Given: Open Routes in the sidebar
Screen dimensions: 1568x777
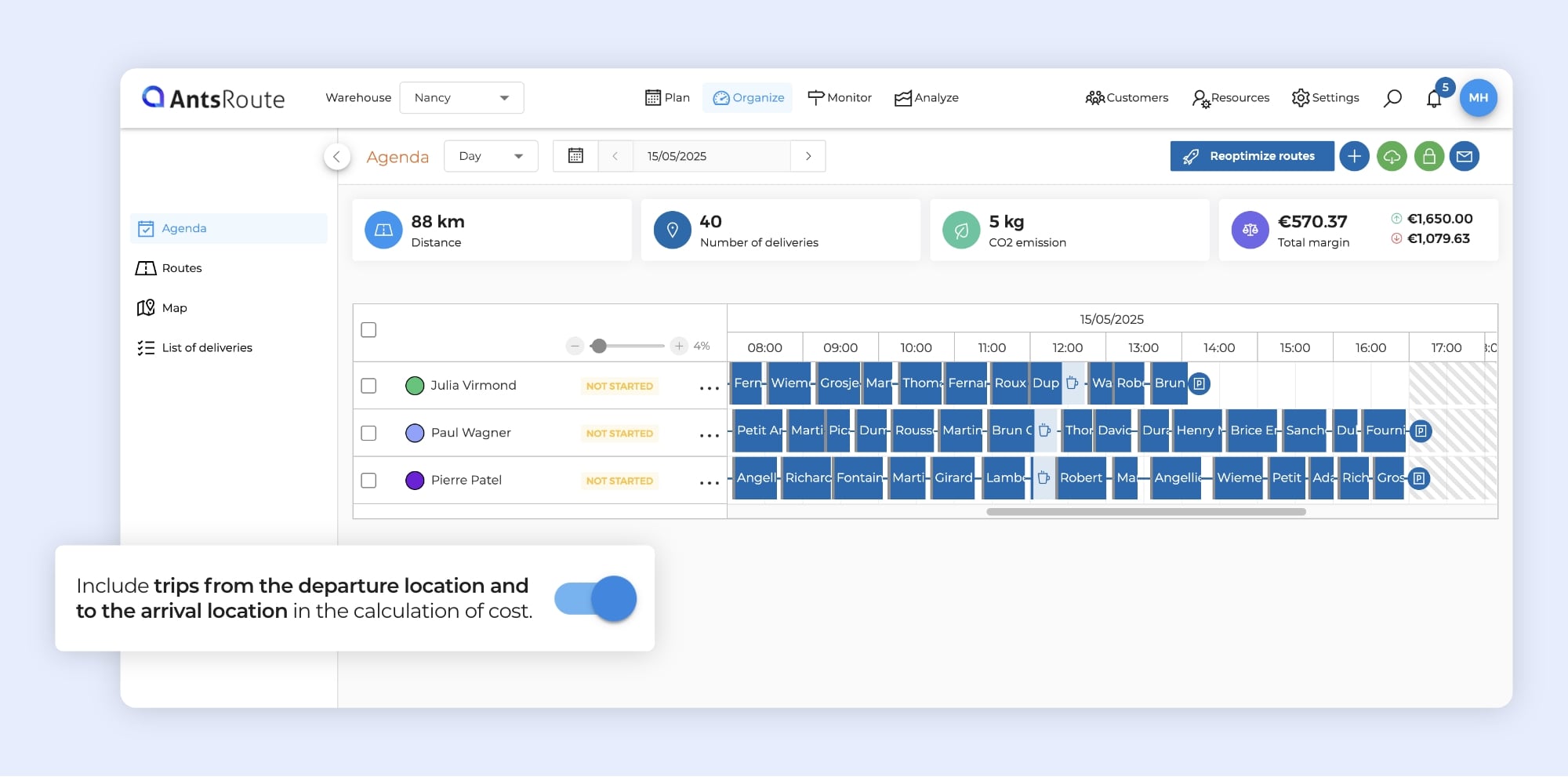Looking at the screenshot, I should click(x=181, y=268).
